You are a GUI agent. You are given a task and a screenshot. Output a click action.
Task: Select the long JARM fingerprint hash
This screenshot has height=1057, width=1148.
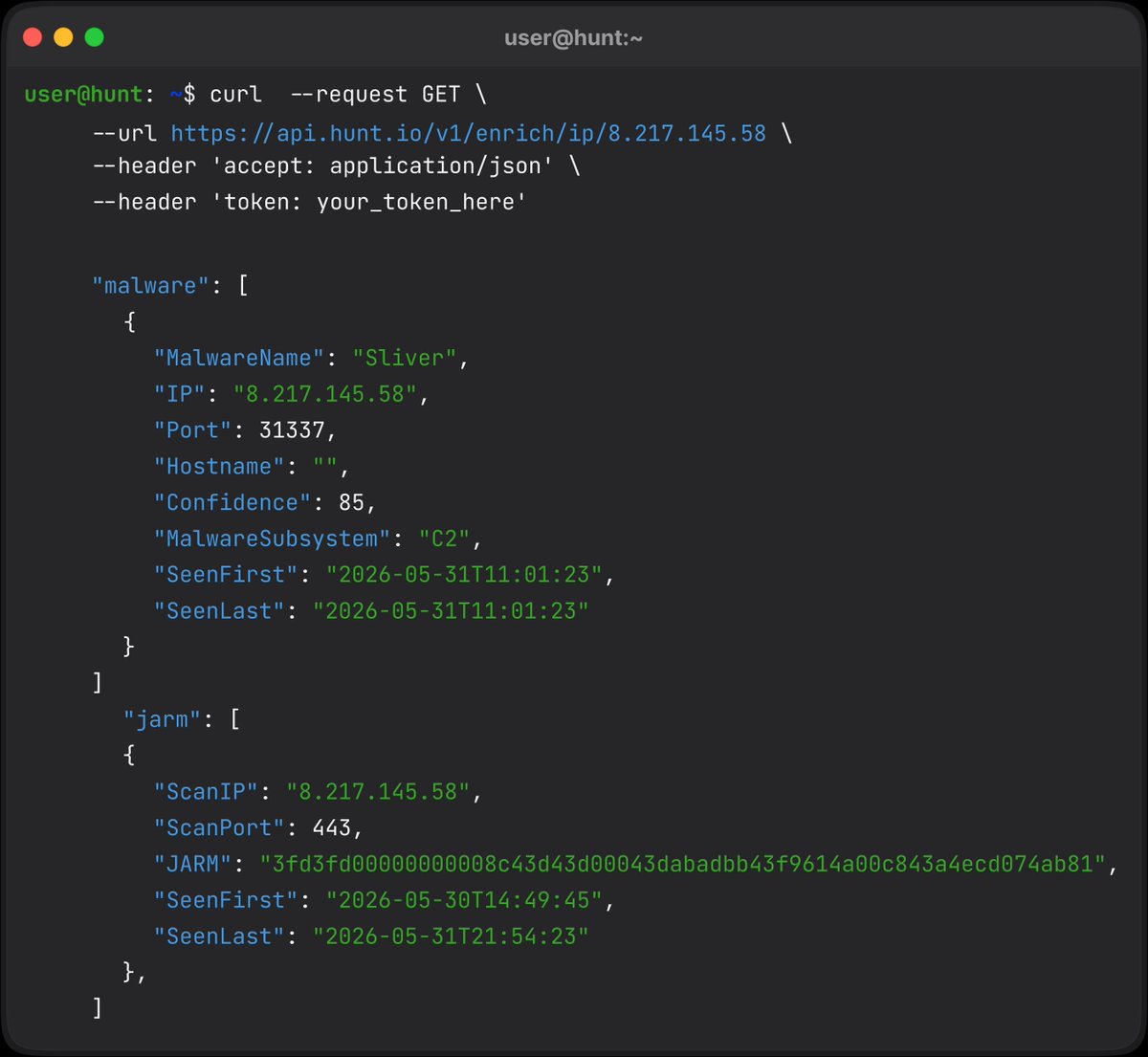[x=683, y=865]
